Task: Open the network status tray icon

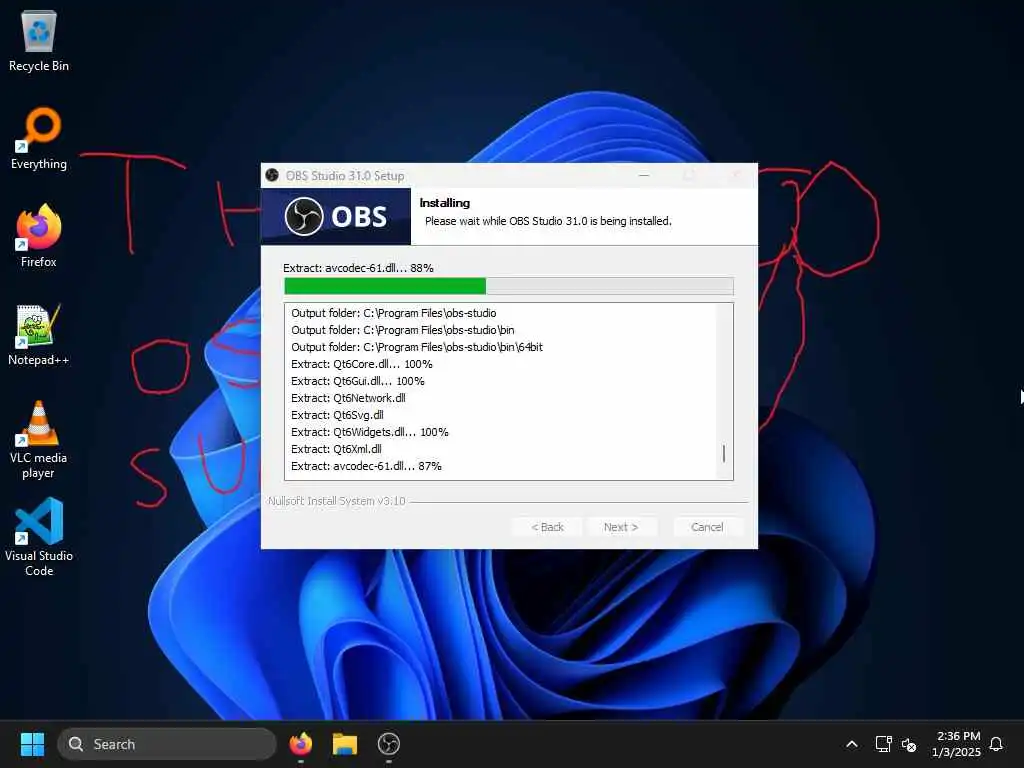Action: (883, 744)
